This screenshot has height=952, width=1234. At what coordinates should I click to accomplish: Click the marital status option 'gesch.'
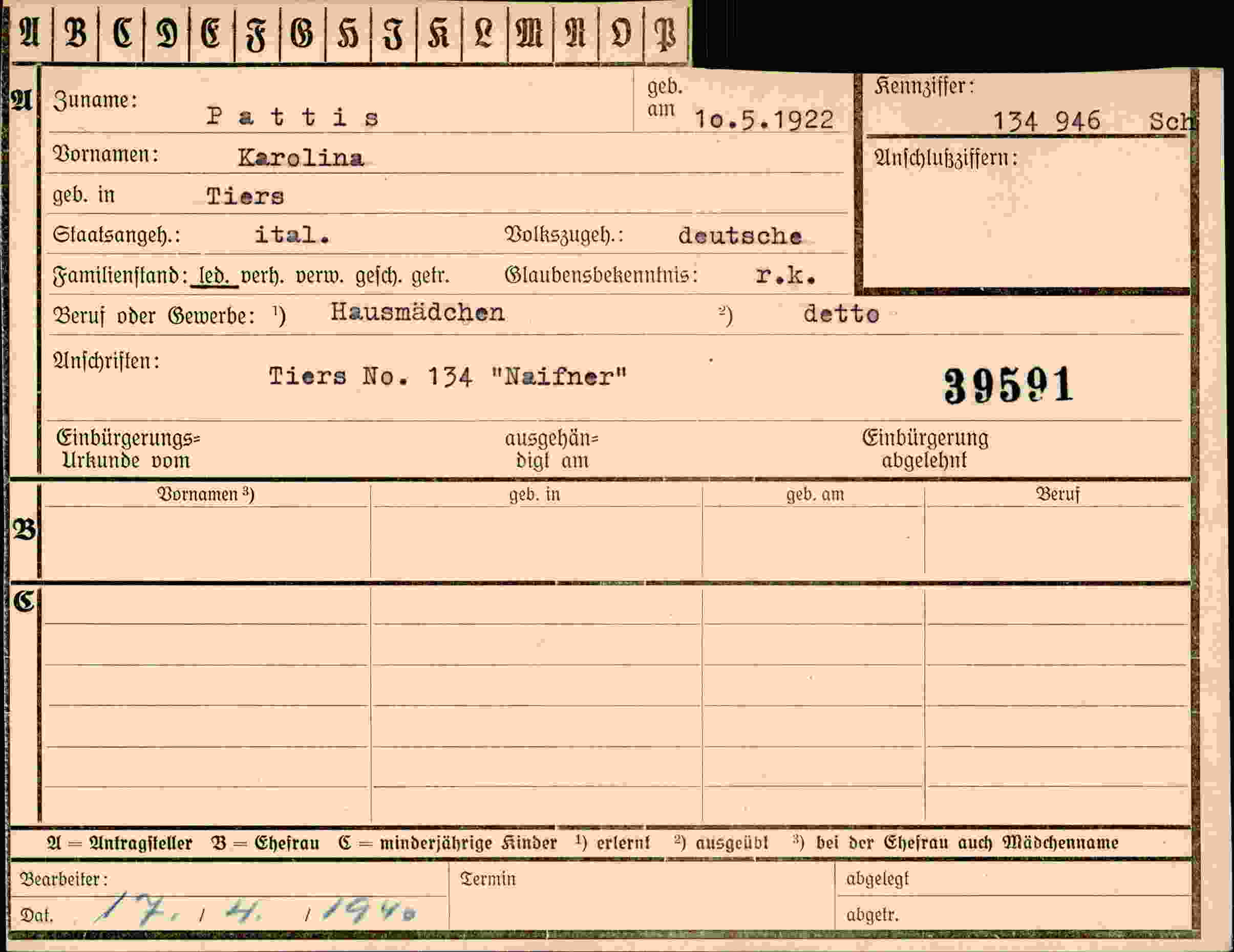378,275
